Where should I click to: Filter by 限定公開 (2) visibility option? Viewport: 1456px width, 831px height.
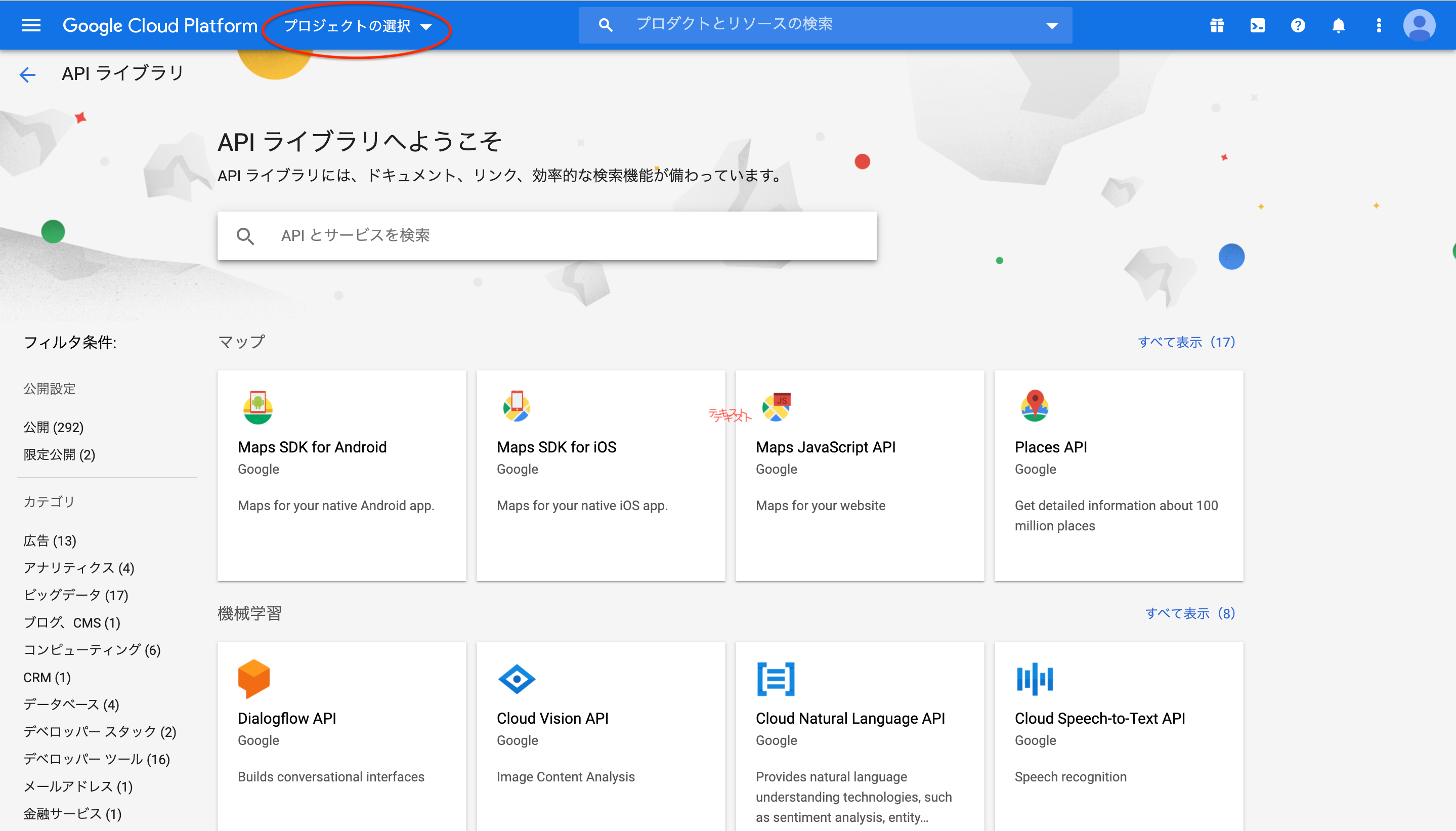(x=59, y=454)
